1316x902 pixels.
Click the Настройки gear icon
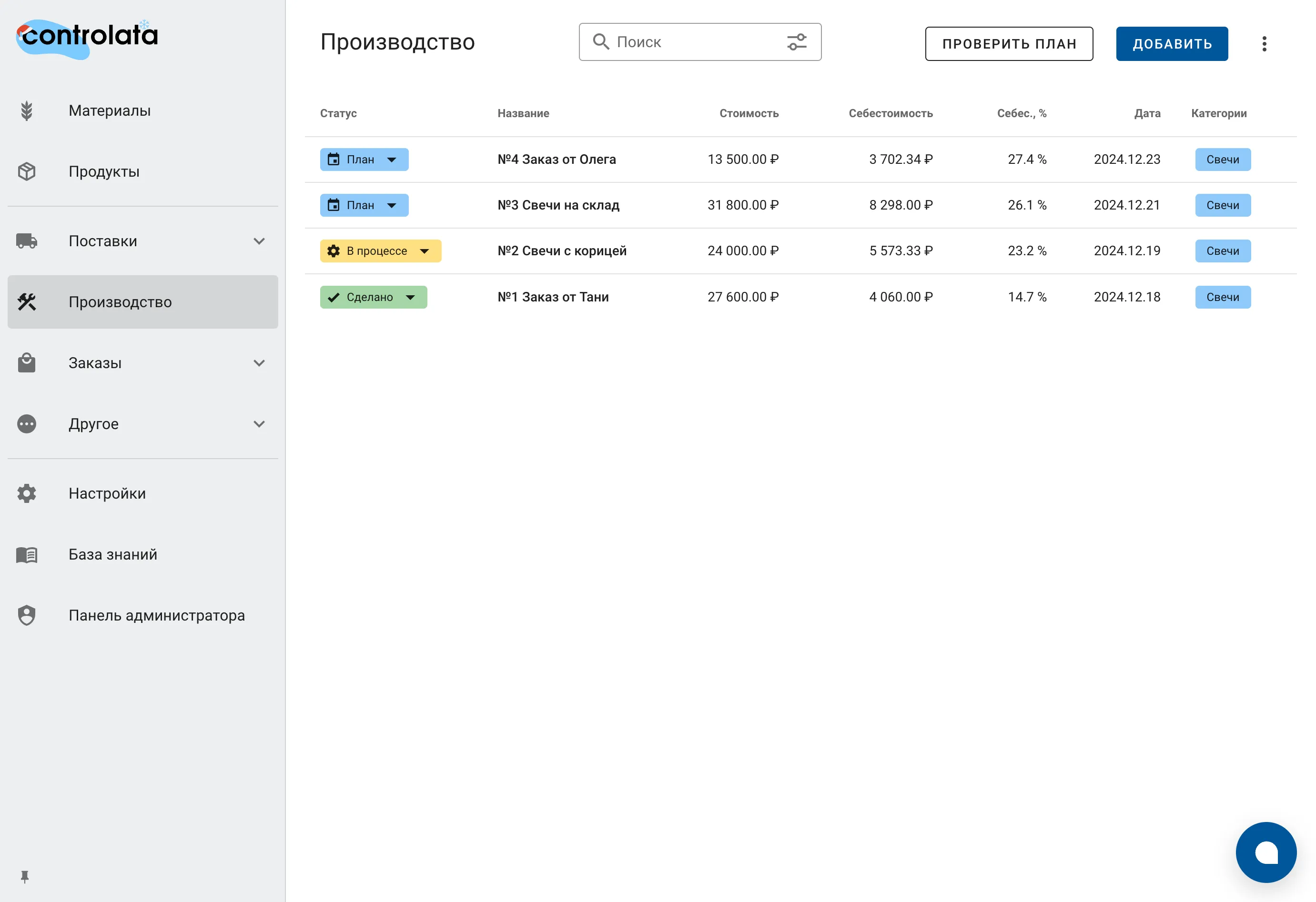point(26,493)
